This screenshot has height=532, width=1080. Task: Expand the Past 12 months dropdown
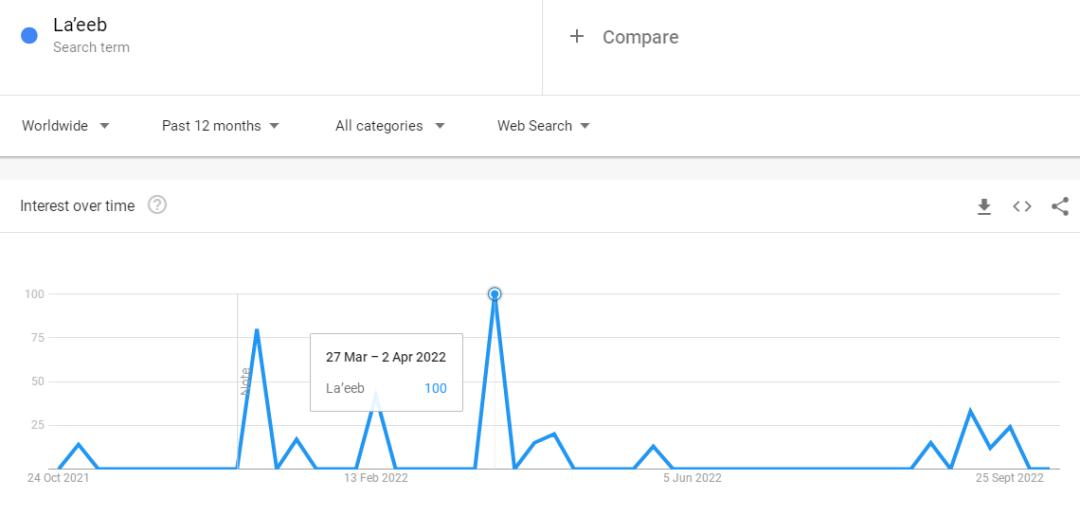220,126
